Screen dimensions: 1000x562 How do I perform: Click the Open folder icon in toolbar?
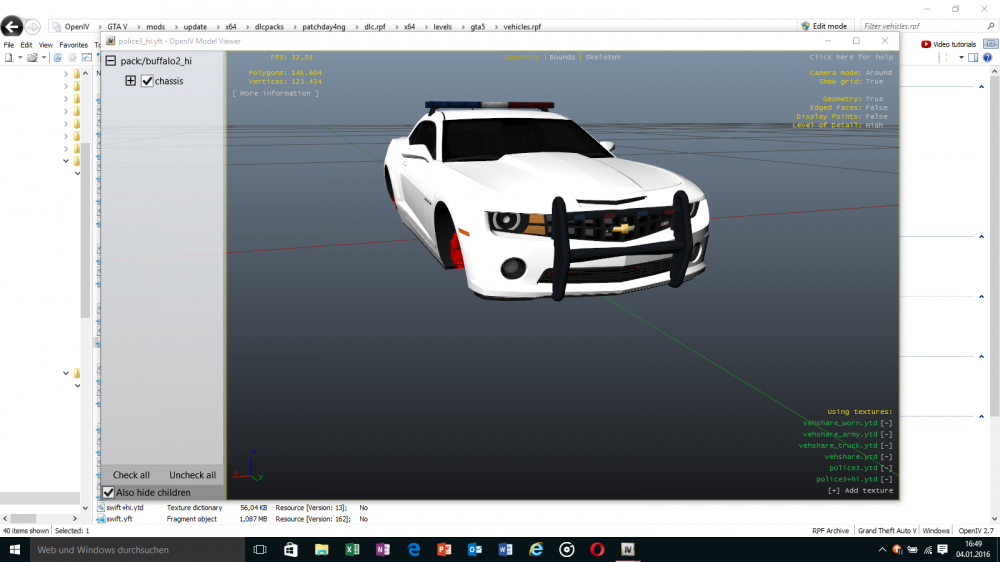tap(32, 57)
